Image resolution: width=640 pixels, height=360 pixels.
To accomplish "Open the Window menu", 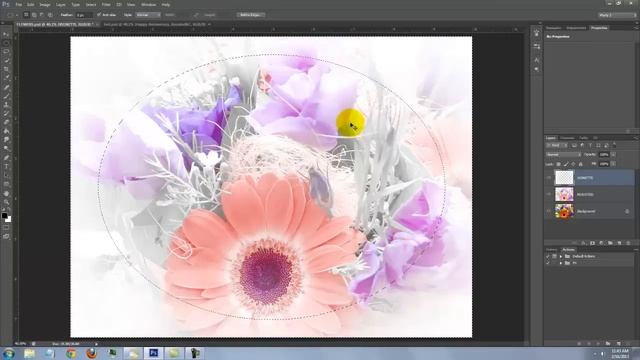I will (148, 4).
